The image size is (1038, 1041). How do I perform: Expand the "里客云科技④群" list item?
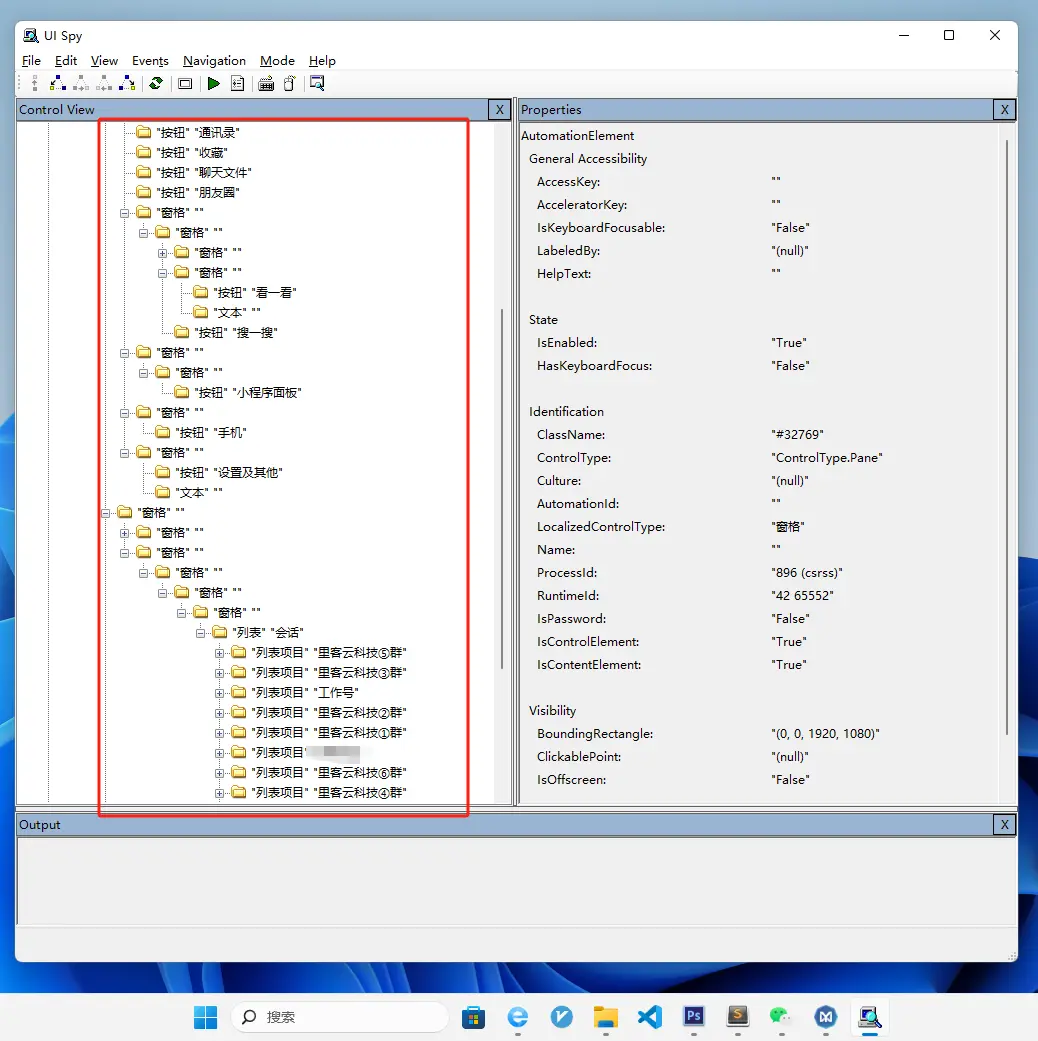coord(220,792)
